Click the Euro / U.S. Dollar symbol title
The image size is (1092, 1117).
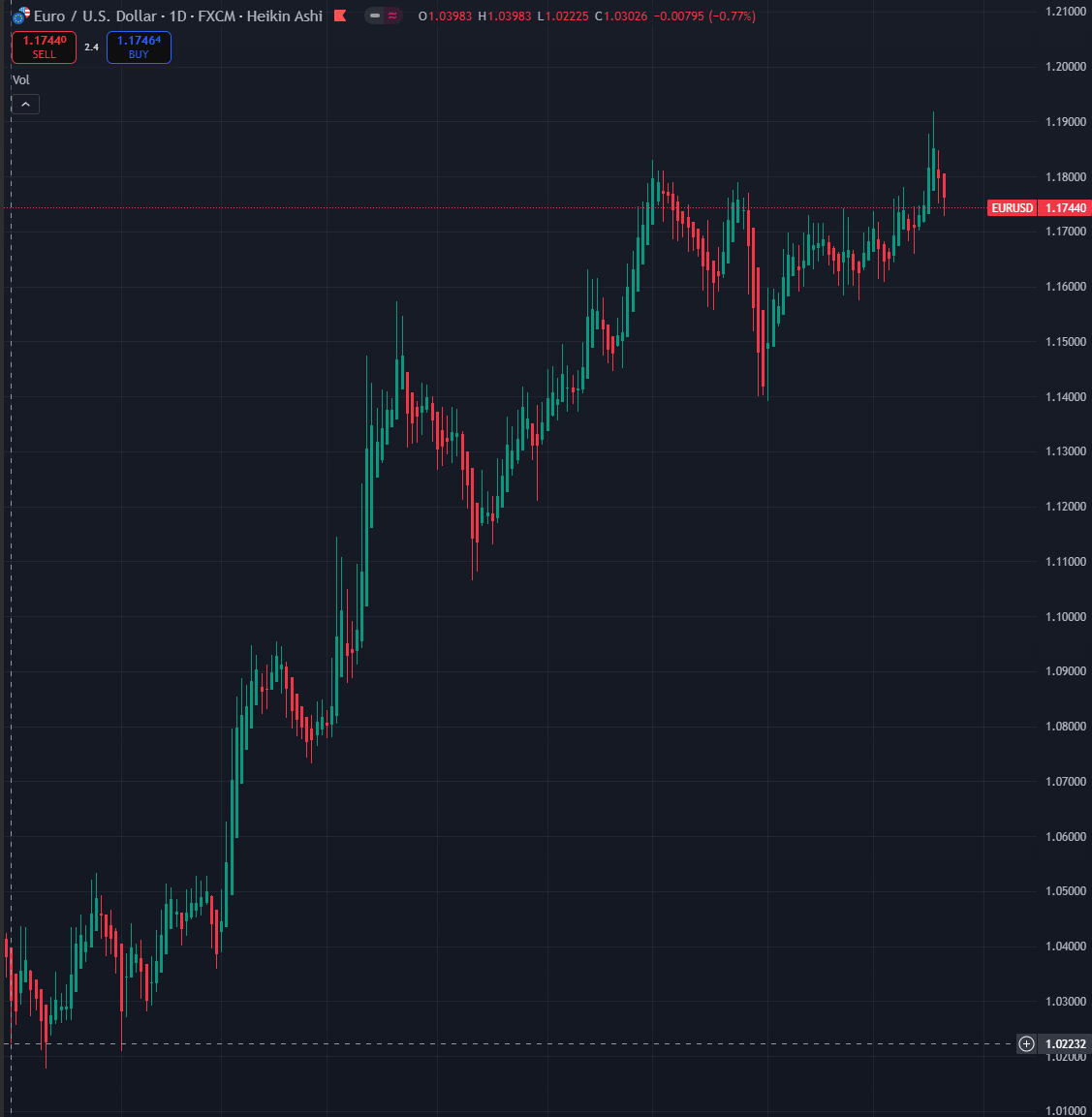point(95,16)
